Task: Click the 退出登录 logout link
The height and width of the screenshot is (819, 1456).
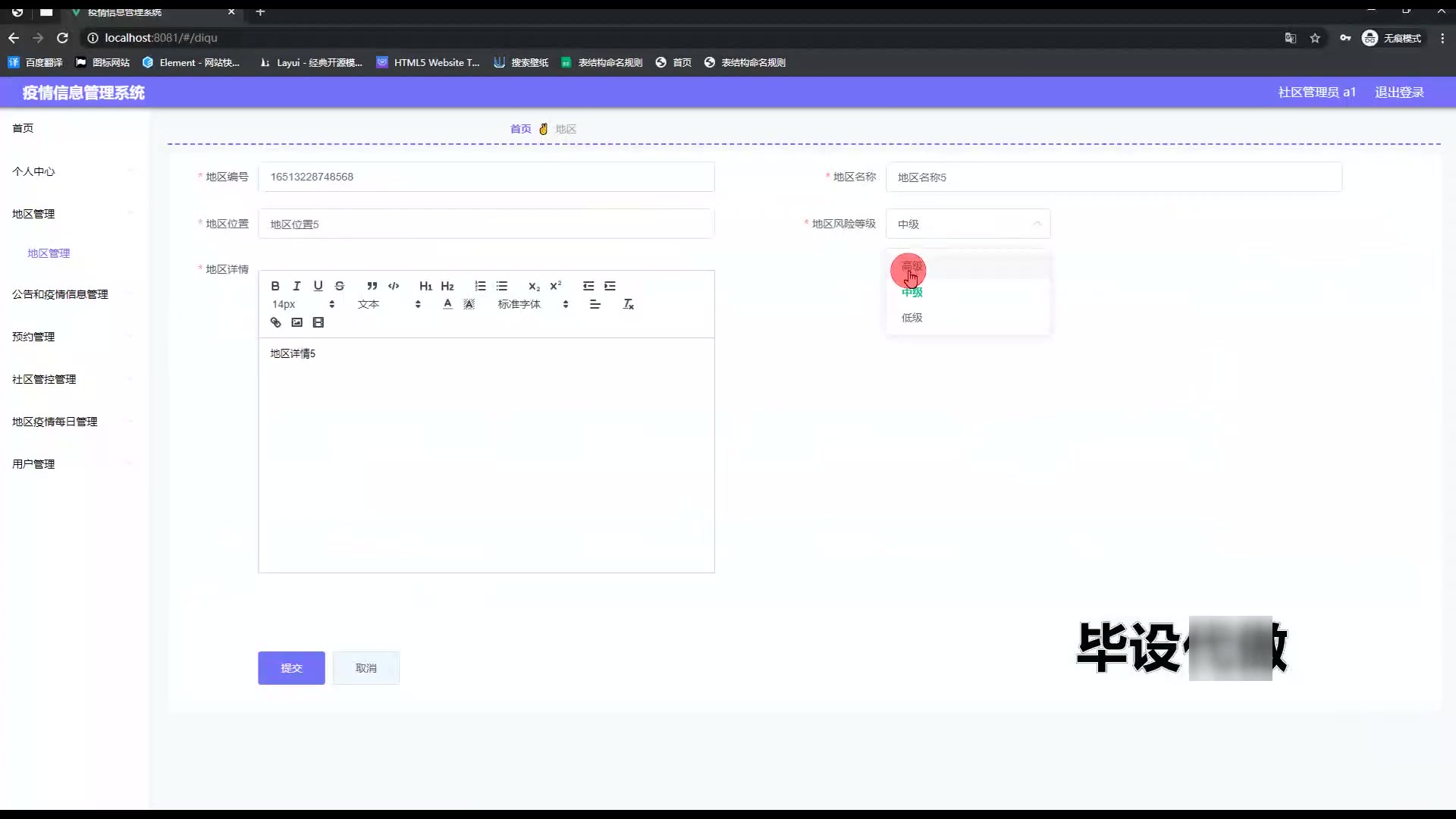Action: (x=1399, y=92)
